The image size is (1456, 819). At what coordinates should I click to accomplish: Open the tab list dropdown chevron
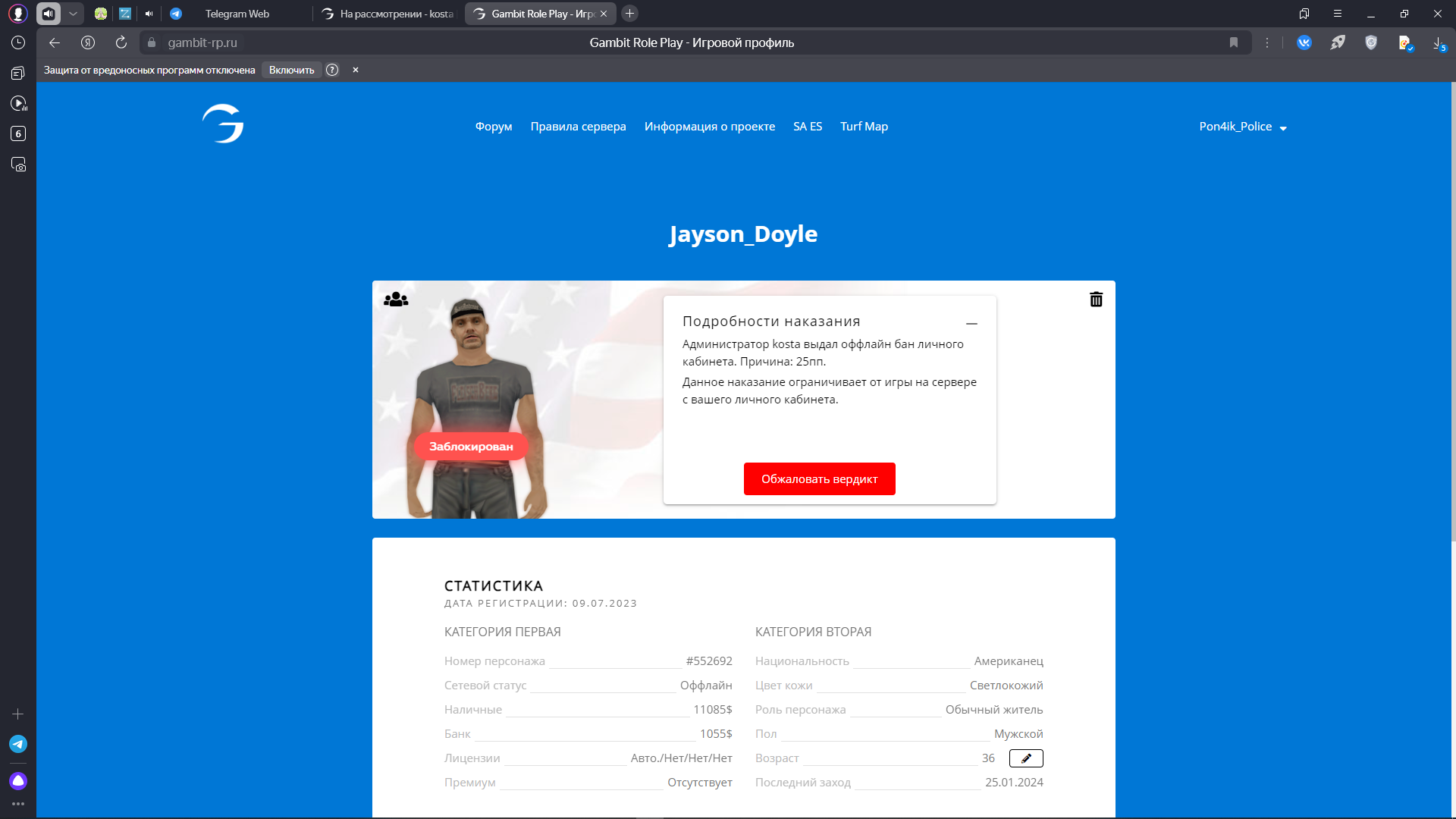click(73, 14)
